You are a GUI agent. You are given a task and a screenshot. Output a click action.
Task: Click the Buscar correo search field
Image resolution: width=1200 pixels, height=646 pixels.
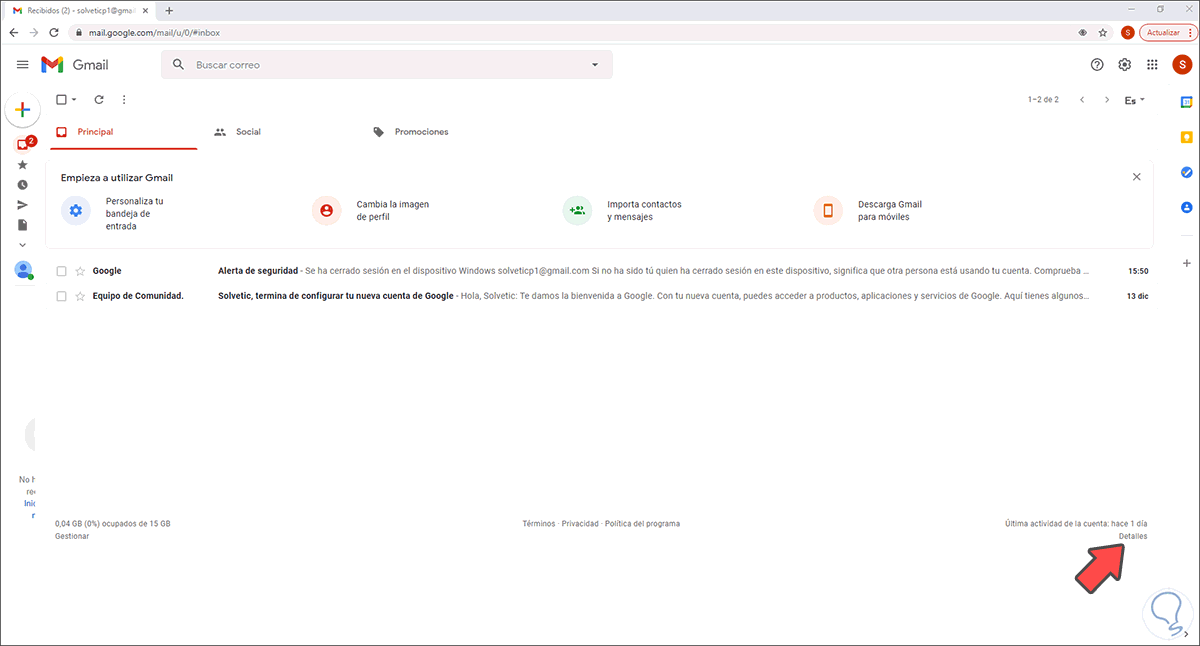387,65
